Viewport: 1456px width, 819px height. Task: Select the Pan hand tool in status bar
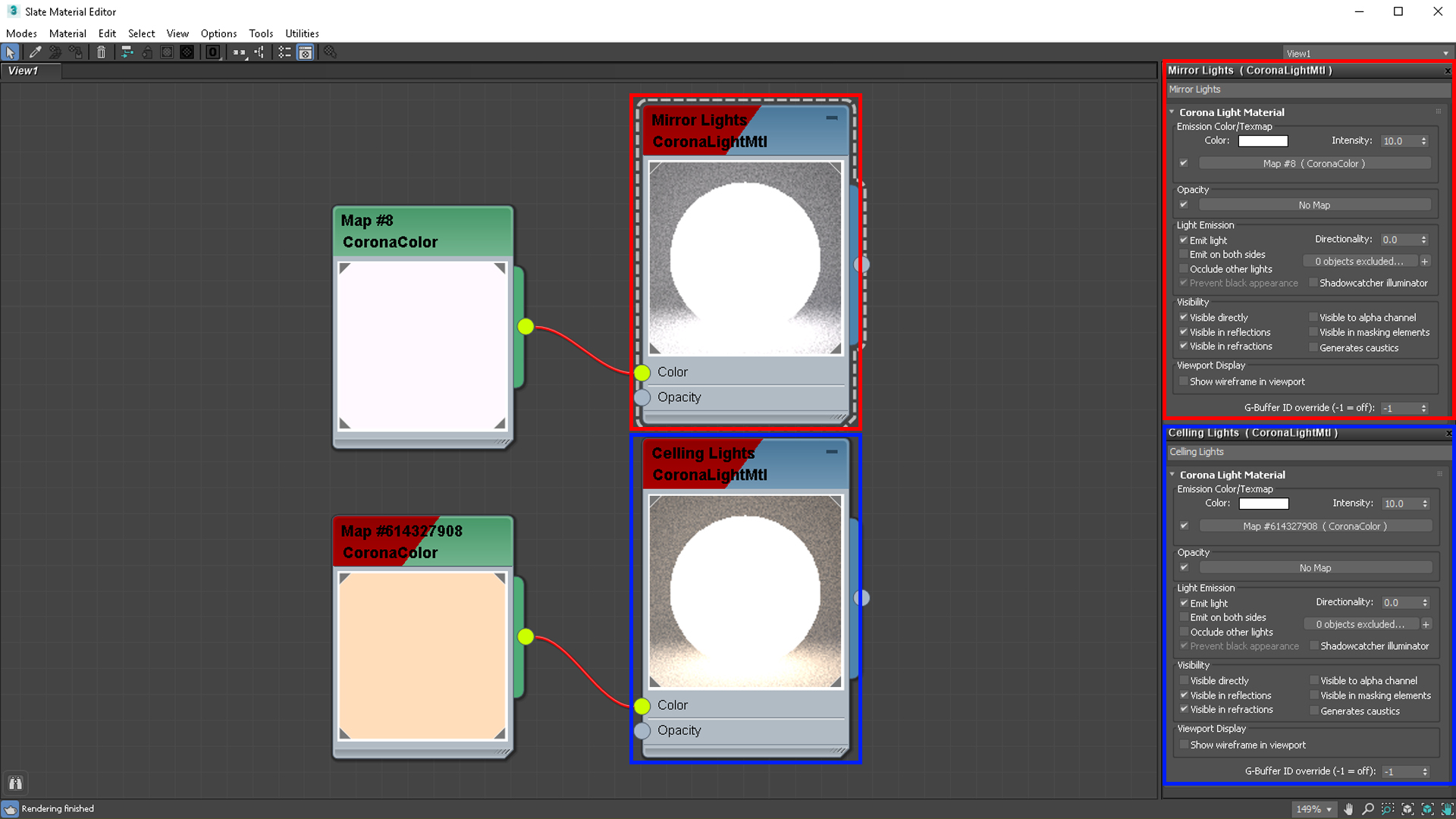(1348, 809)
